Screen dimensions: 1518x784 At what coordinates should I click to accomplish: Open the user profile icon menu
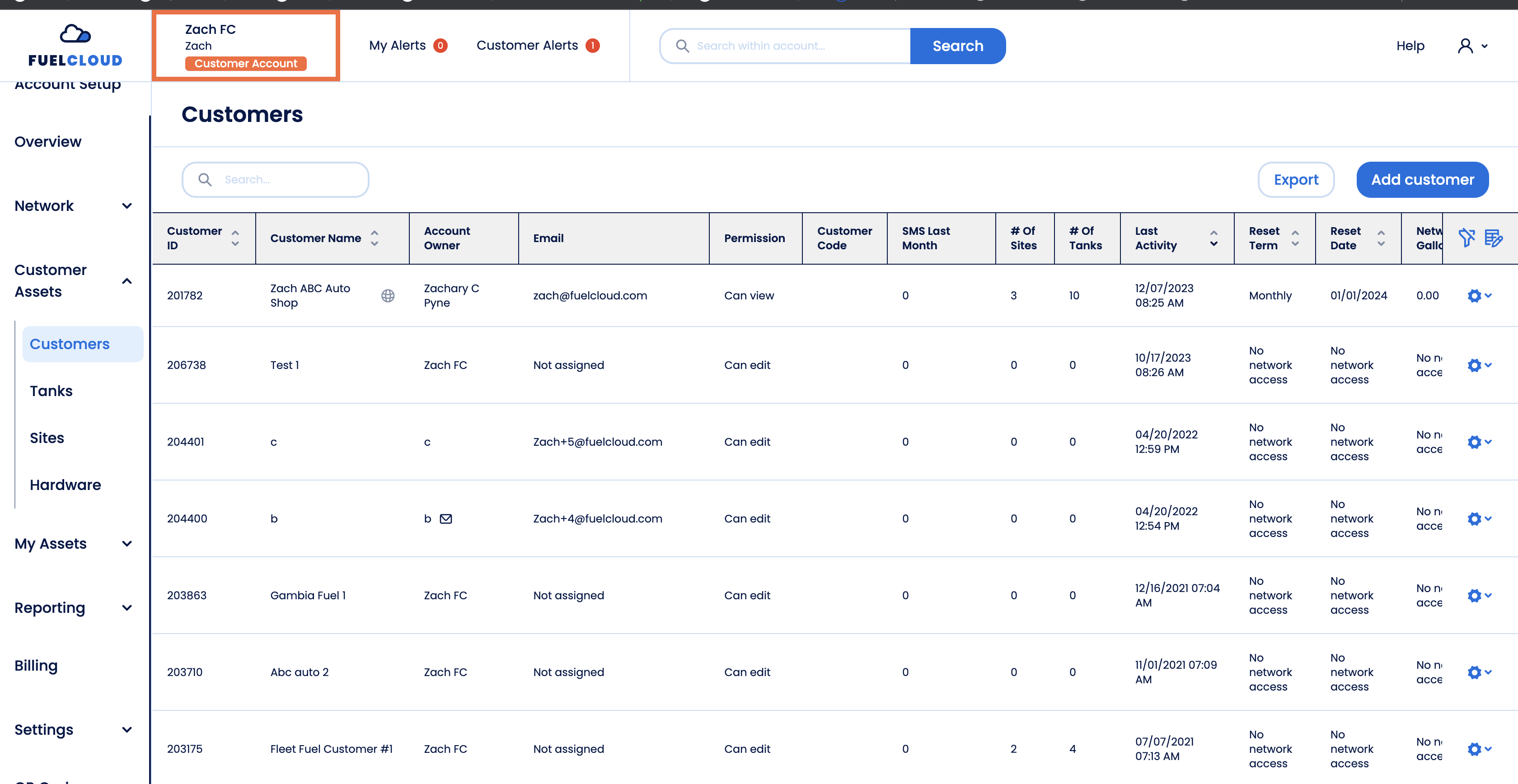[1473, 46]
